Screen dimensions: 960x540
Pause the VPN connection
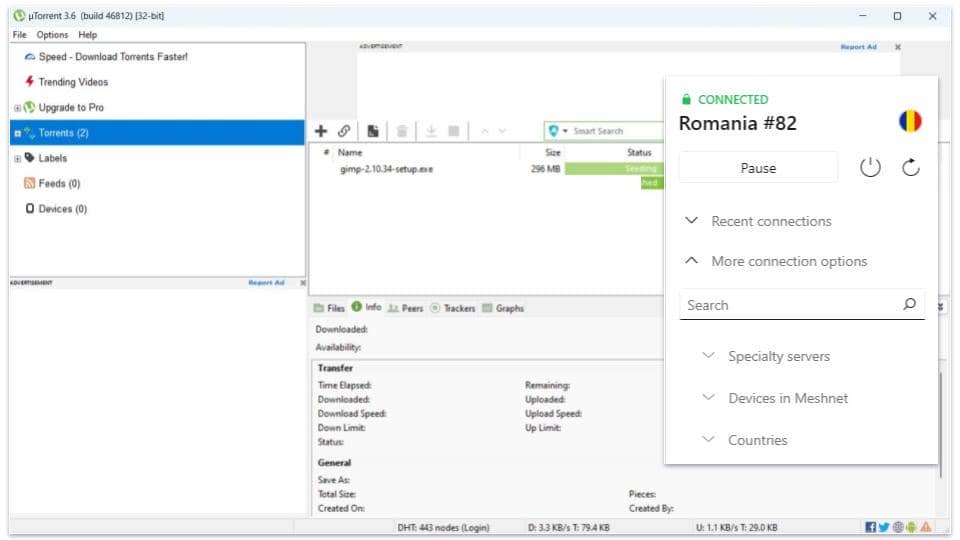click(758, 168)
